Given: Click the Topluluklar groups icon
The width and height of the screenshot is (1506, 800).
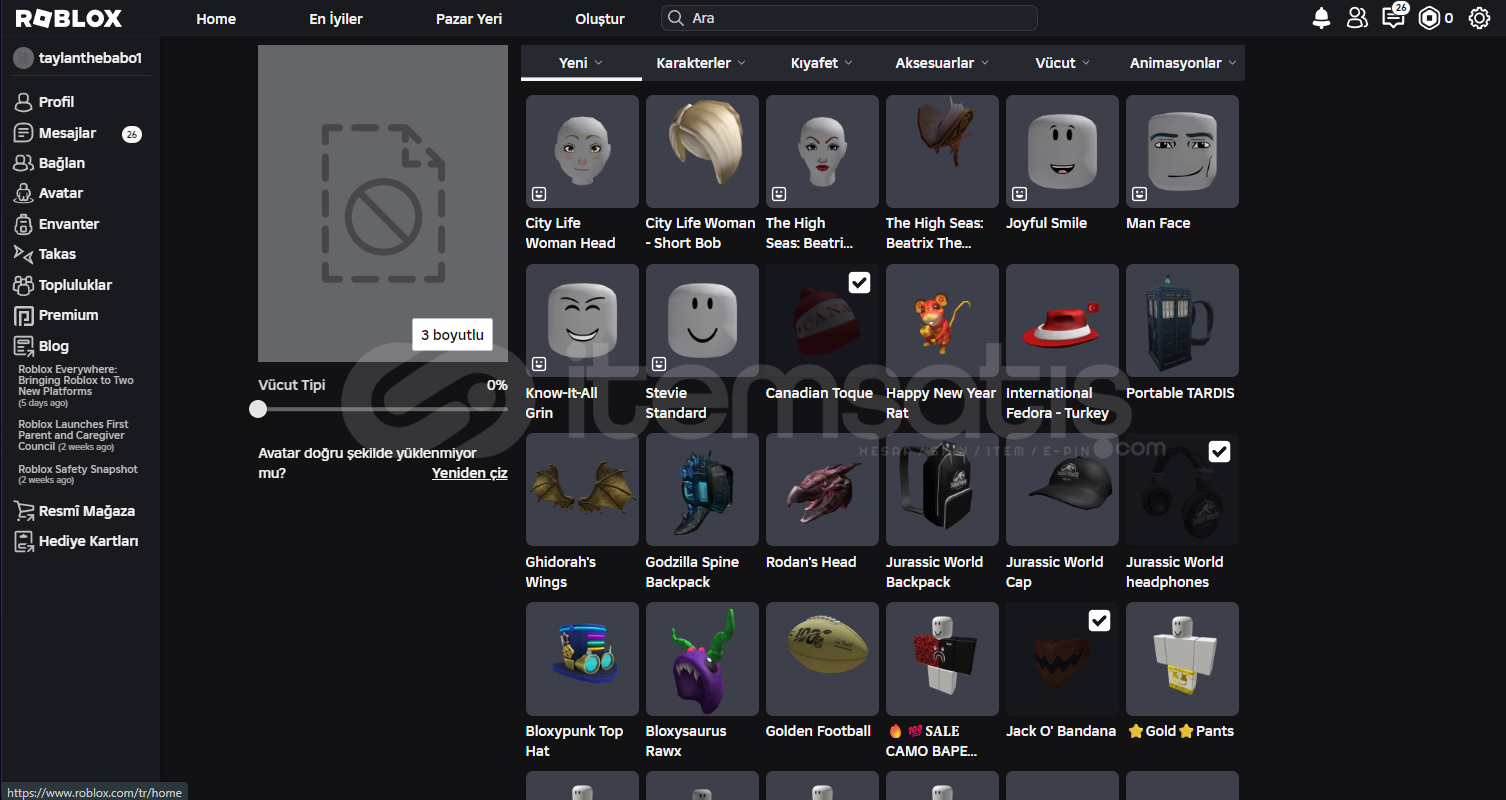Looking at the screenshot, I should click(23, 285).
